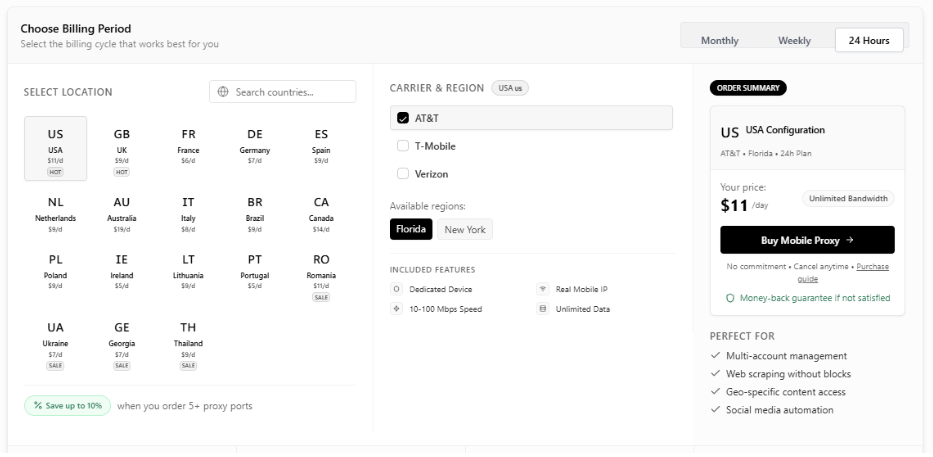Click the globe icon in search field
This screenshot has width=933, height=457.
(223, 92)
